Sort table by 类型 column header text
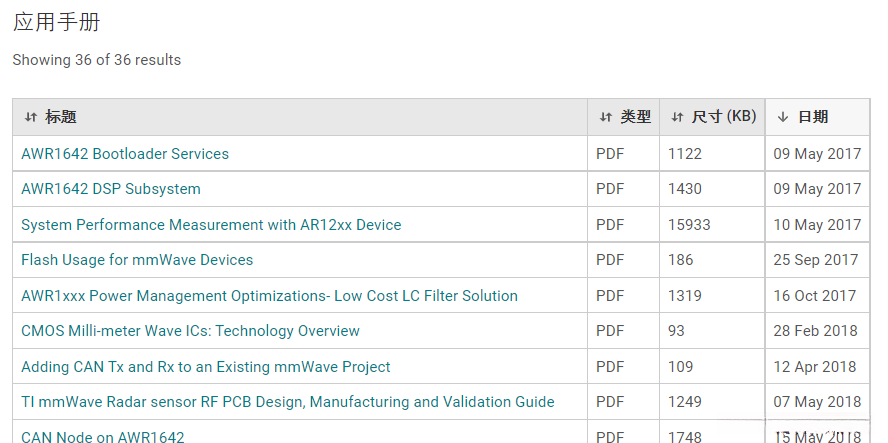 635,117
